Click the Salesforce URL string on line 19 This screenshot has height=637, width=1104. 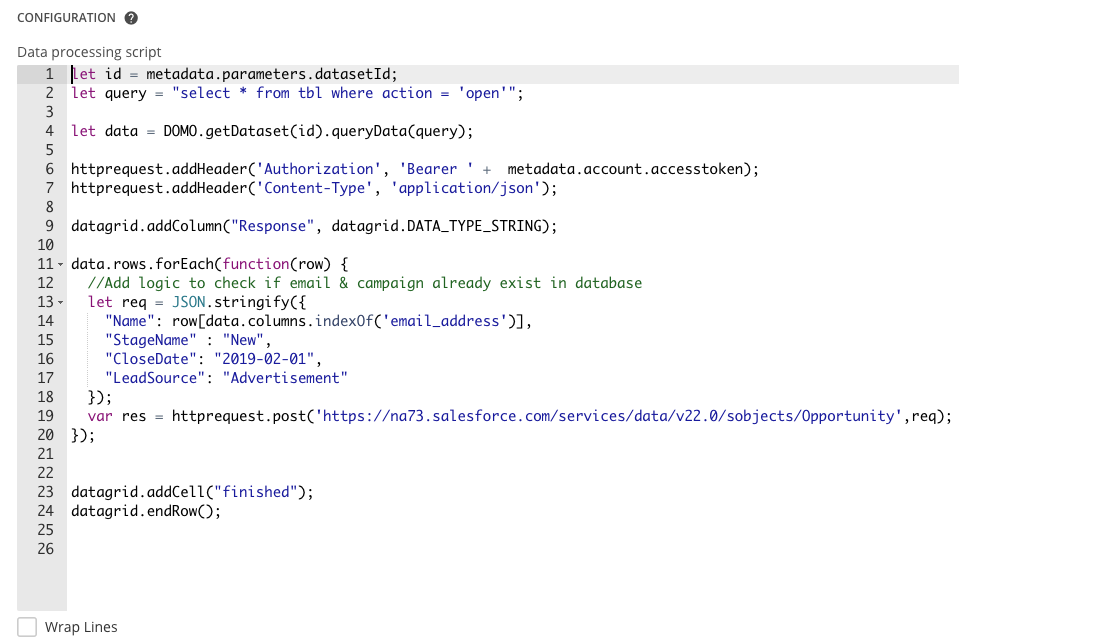pyautogui.click(x=608, y=416)
